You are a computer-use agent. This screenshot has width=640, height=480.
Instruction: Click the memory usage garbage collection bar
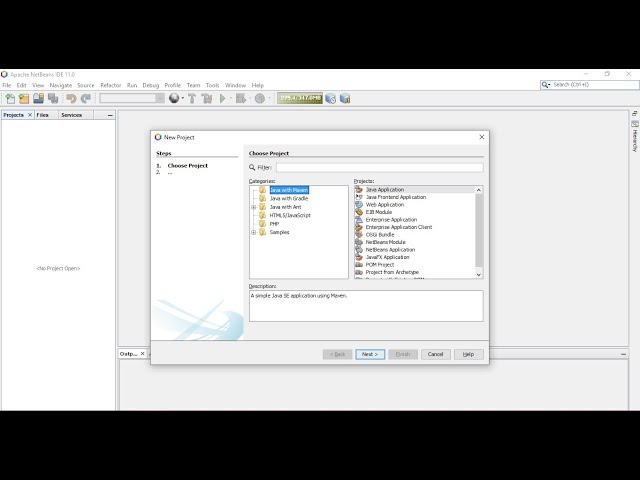[x=300, y=98]
